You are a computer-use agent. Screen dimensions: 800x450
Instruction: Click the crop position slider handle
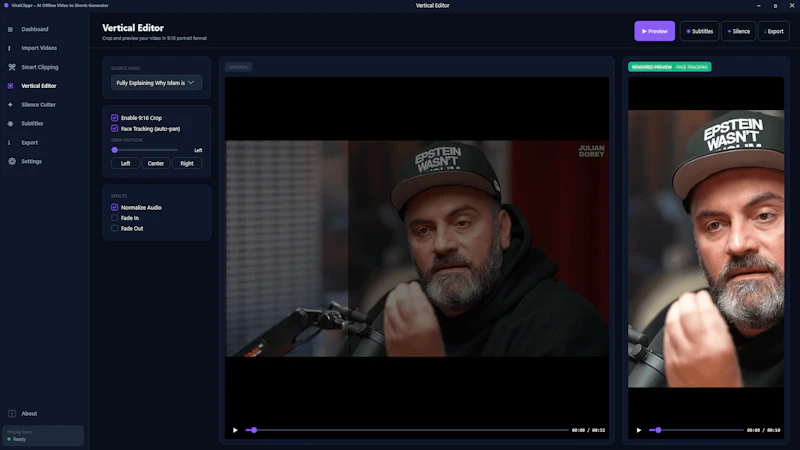pyautogui.click(x=115, y=150)
